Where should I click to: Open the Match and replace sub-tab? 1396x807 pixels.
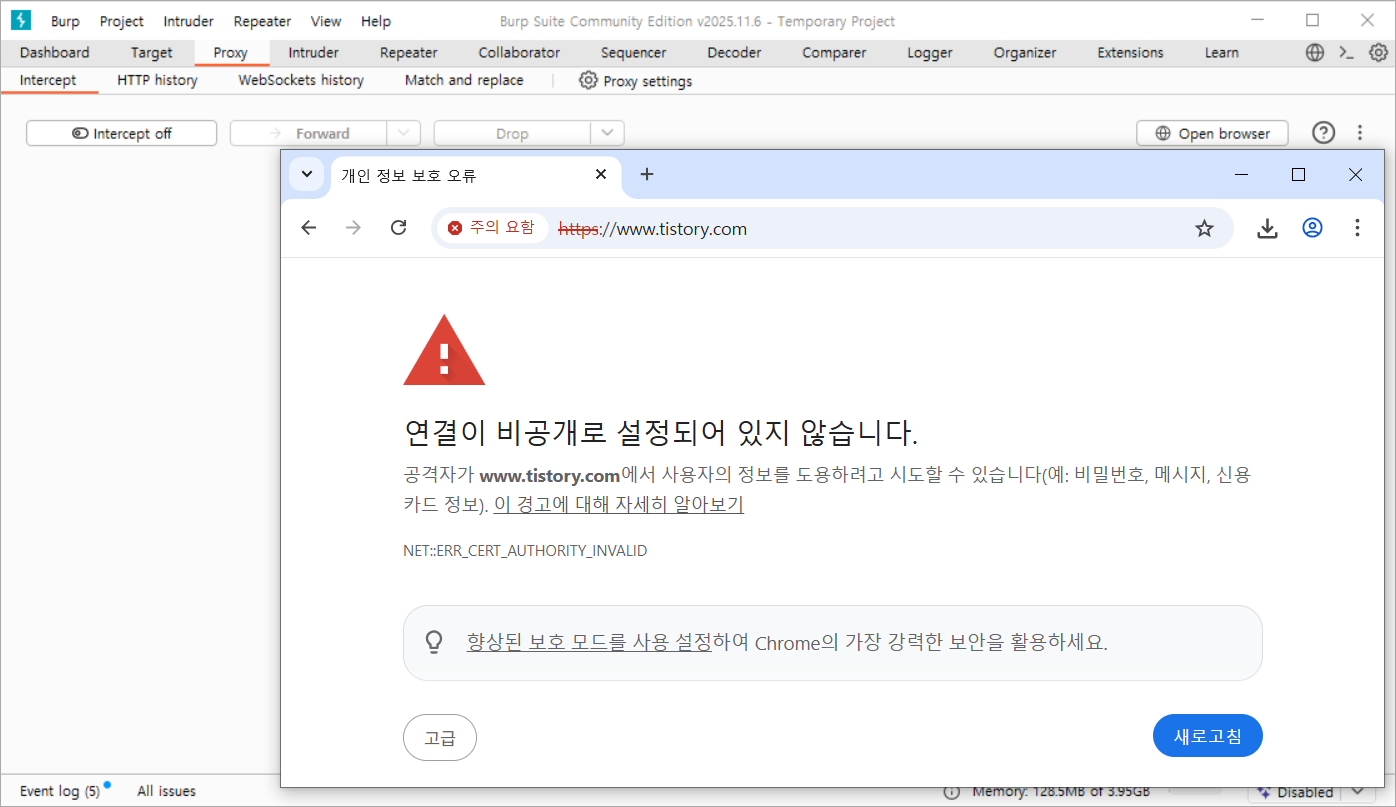pos(464,80)
